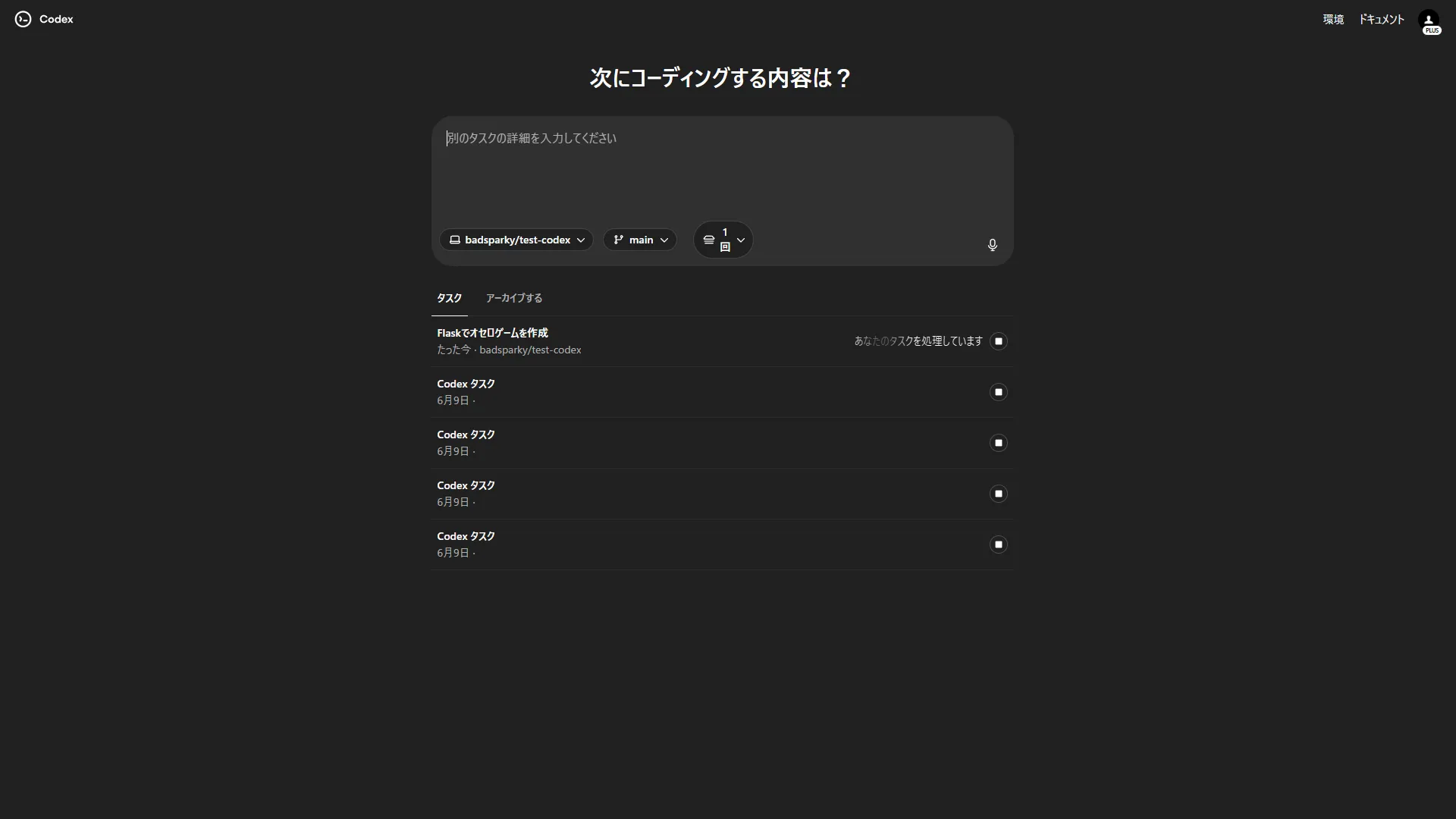This screenshot has width=1456, height=819.
Task: Toggle the stop control on the second Codexタスク
Action: [998, 443]
